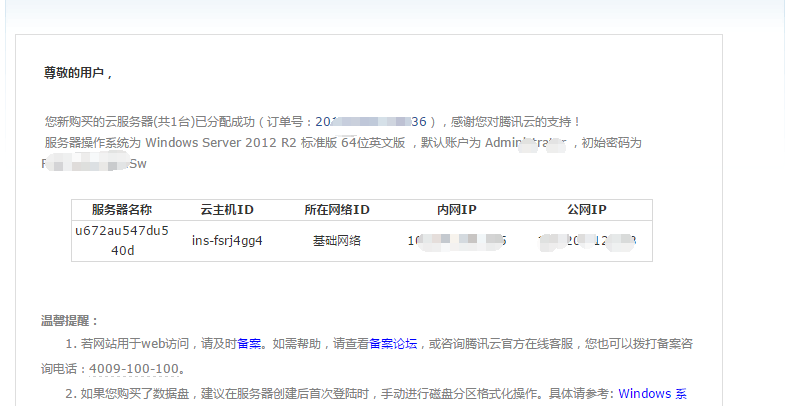Open the 备案 link
Image resolution: width=785 pixels, height=406 pixels.
[249, 344]
